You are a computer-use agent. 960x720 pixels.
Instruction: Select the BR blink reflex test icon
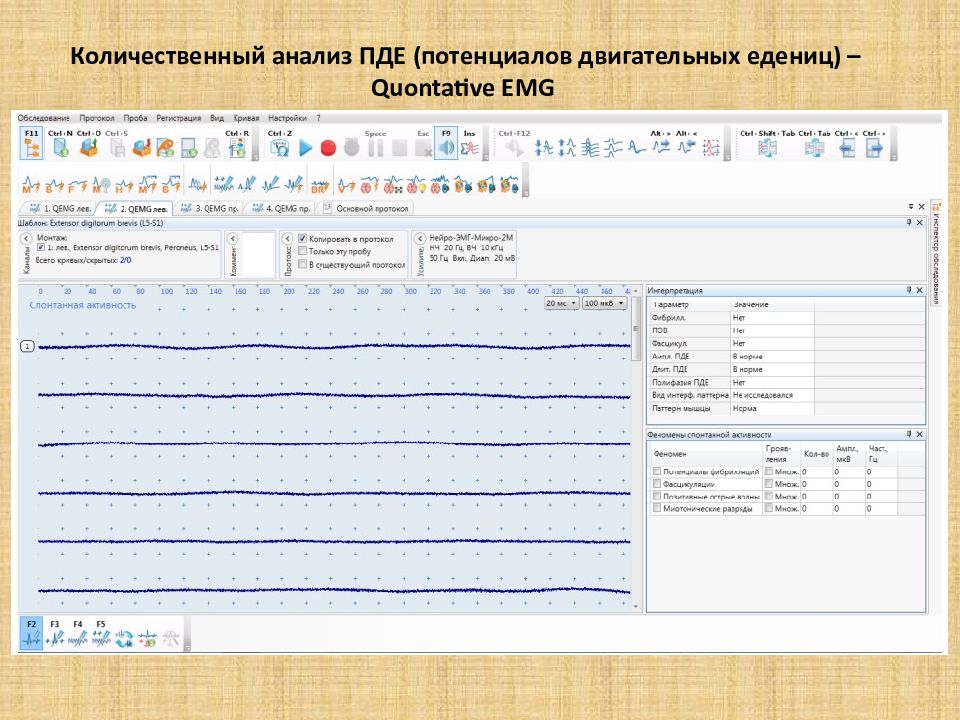coord(320,184)
